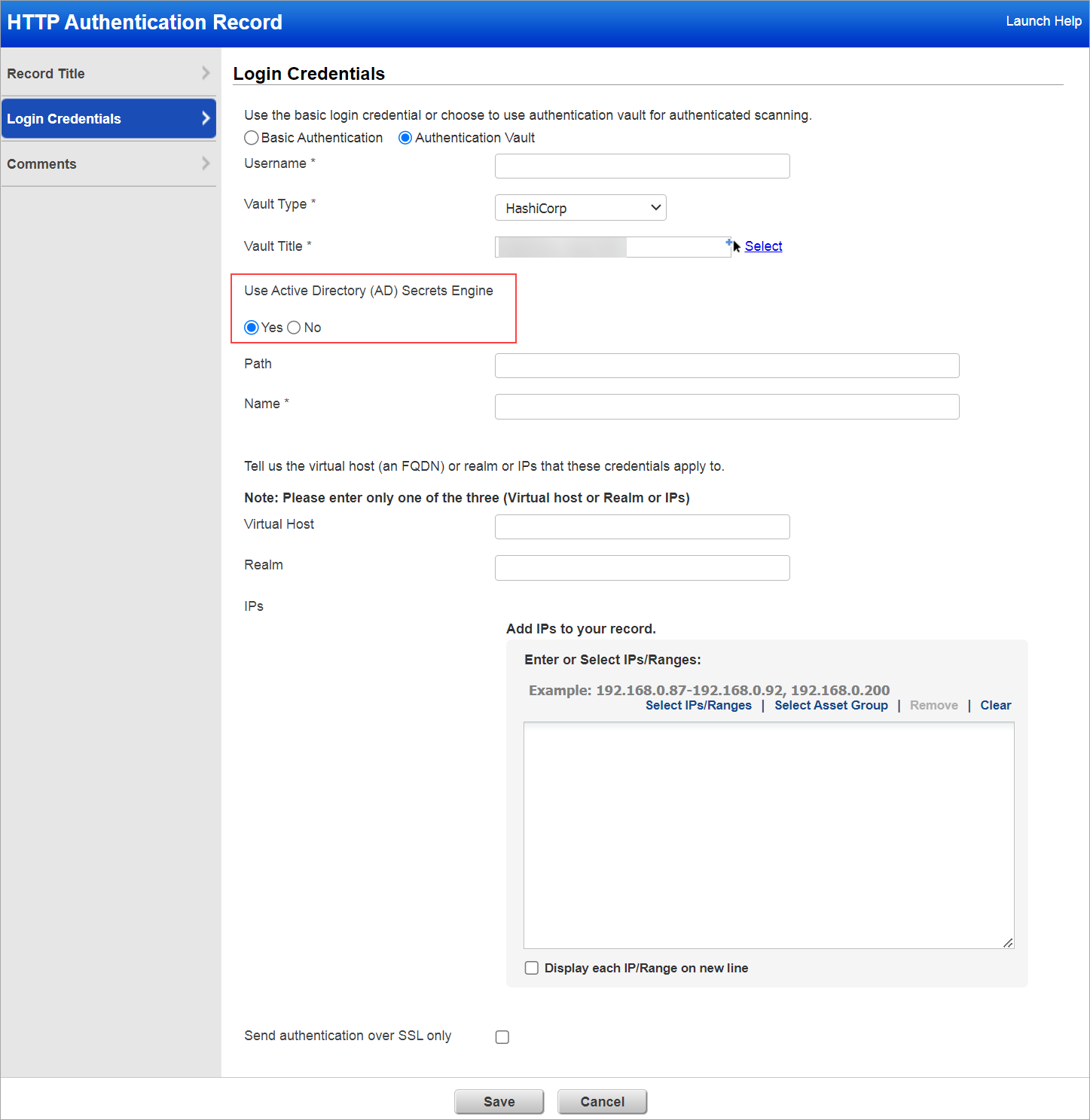Switch to the Login Credentials section
Viewport: 1090px width, 1120px height.
click(x=64, y=118)
